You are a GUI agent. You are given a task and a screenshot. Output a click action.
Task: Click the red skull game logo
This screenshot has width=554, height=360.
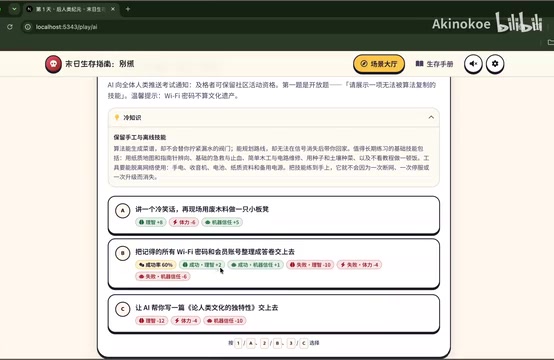coord(53,64)
